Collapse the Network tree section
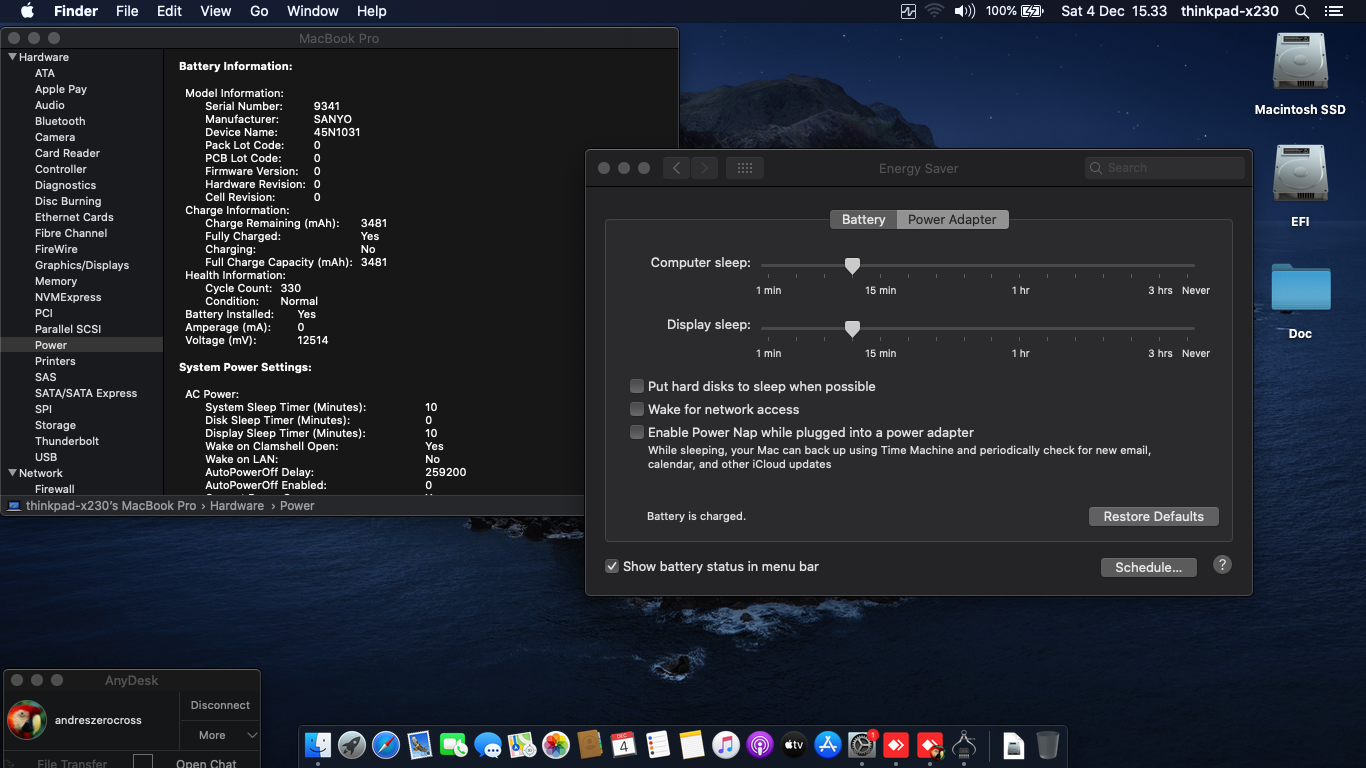The height and width of the screenshot is (768, 1366). click(12, 473)
